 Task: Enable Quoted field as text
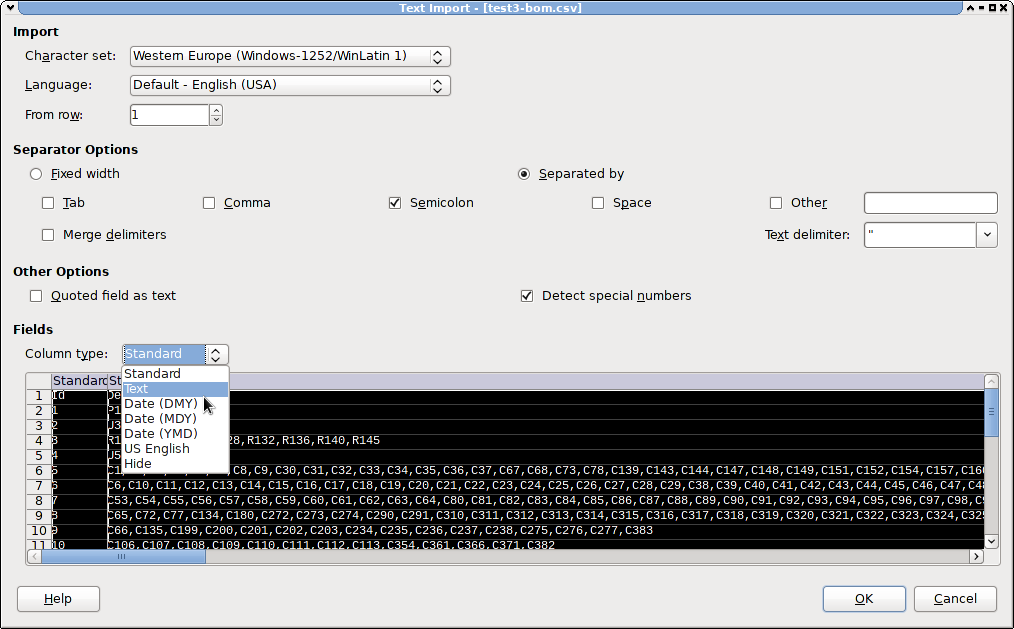pyautogui.click(x=37, y=296)
